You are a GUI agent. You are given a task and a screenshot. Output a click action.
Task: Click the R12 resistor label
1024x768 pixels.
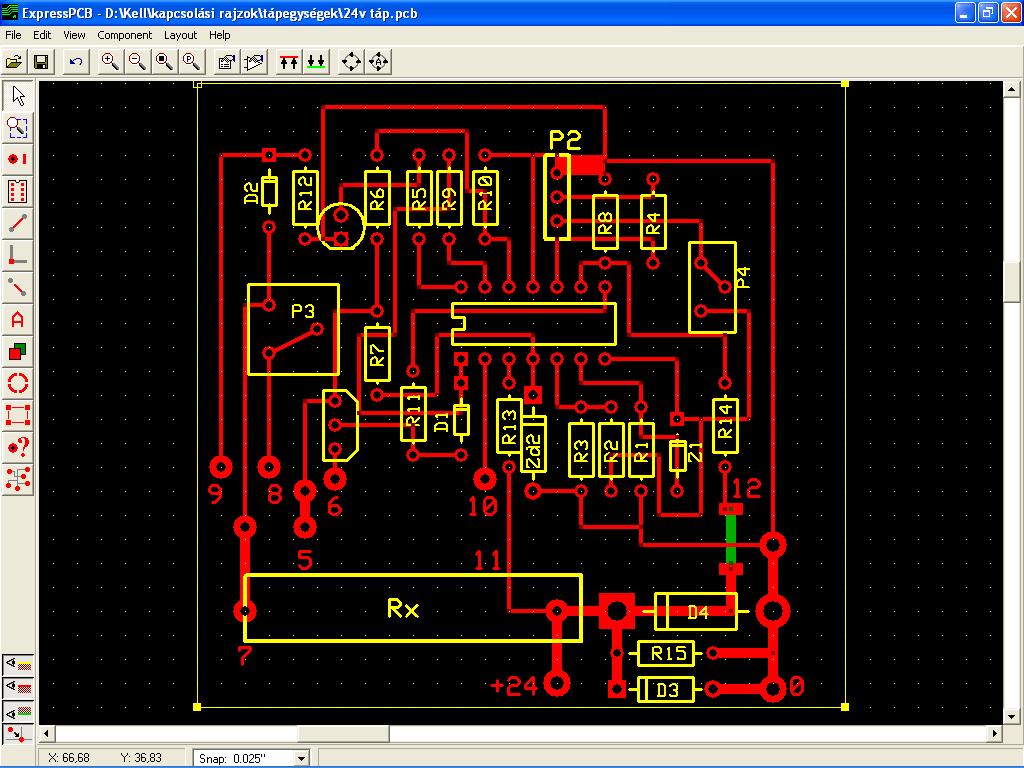(x=306, y=191)
